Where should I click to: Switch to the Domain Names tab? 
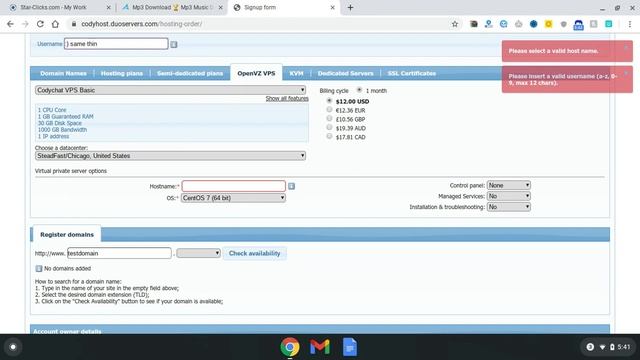[63, 73]
